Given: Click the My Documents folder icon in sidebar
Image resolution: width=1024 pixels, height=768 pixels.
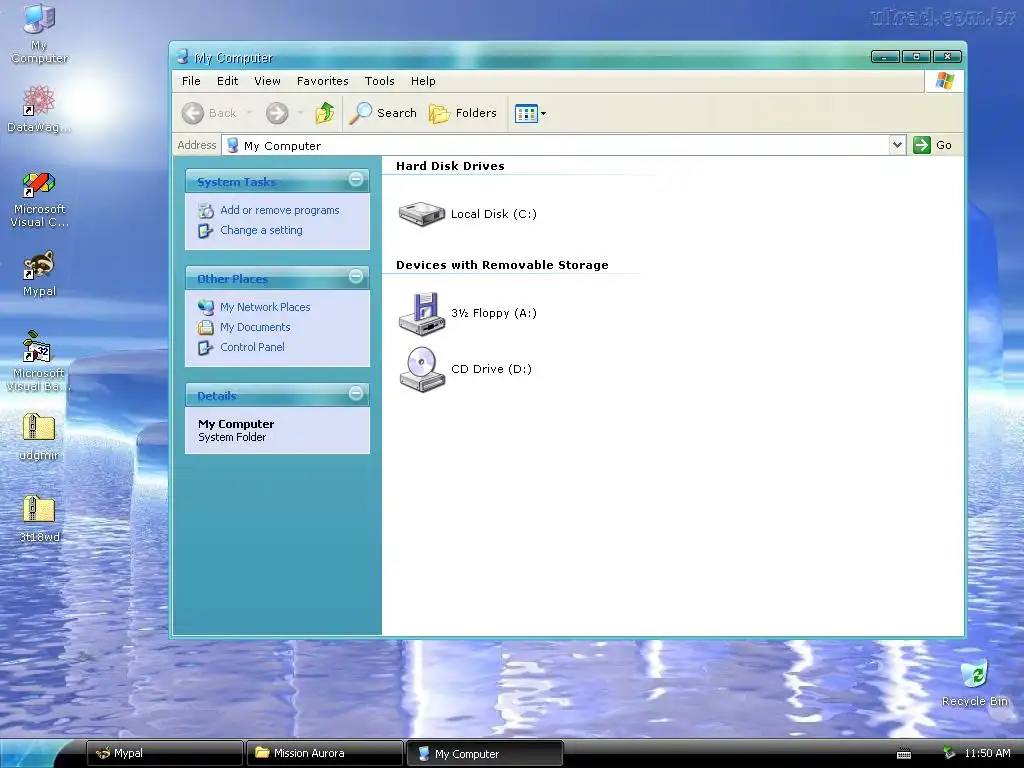Looking at the screenshot, I should pos(206,327).
